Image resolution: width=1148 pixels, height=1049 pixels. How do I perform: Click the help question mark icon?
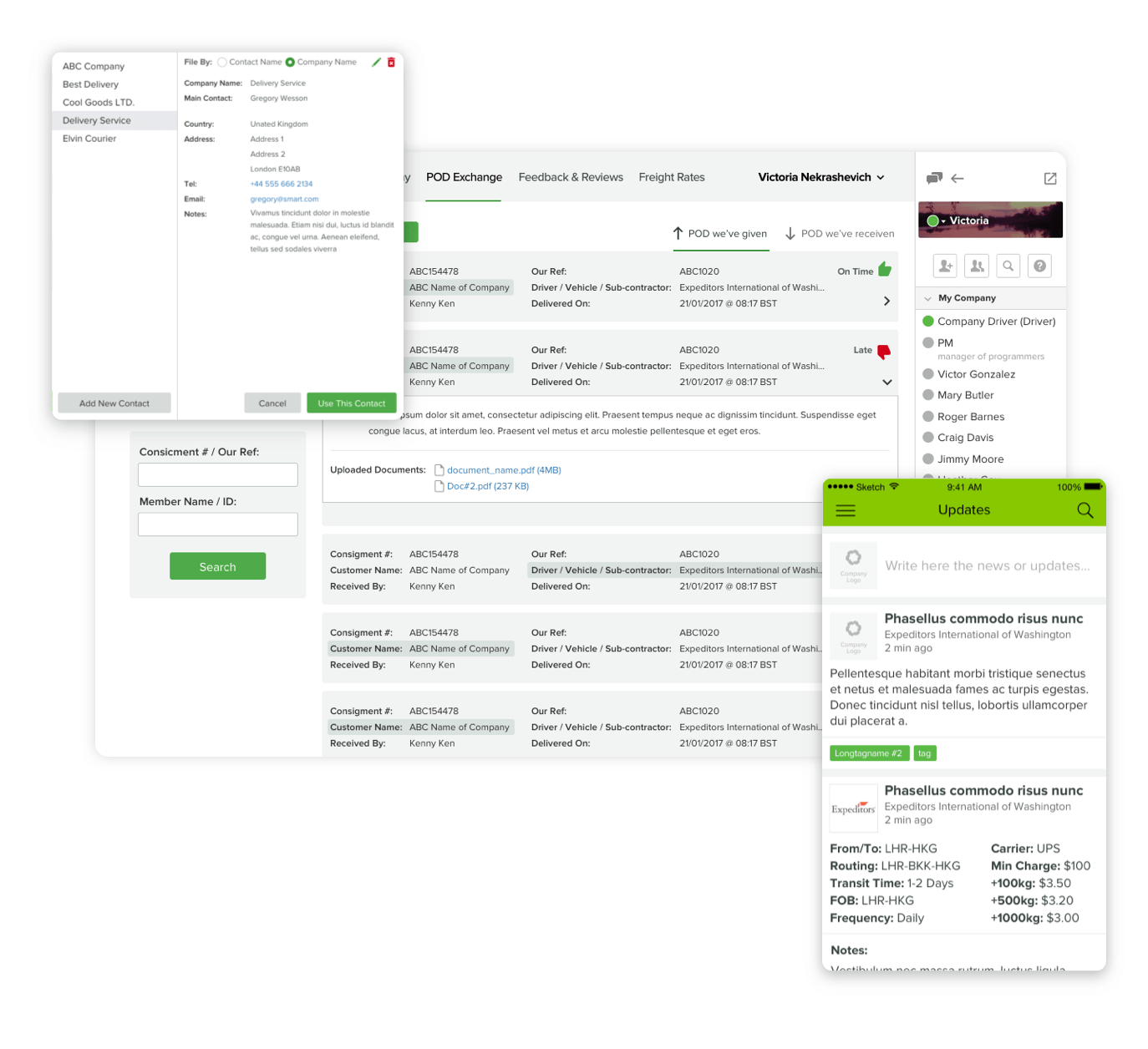pos(1039,266)
